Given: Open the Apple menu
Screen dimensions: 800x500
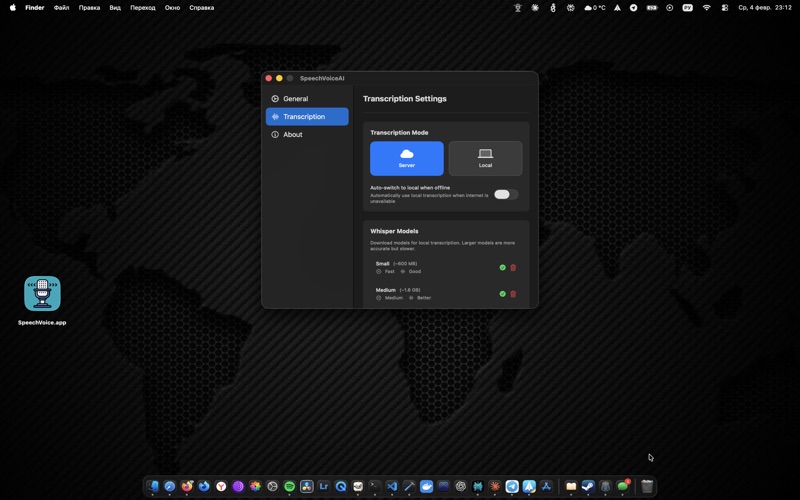Looking at the screenshot, I should click(13, 8).
